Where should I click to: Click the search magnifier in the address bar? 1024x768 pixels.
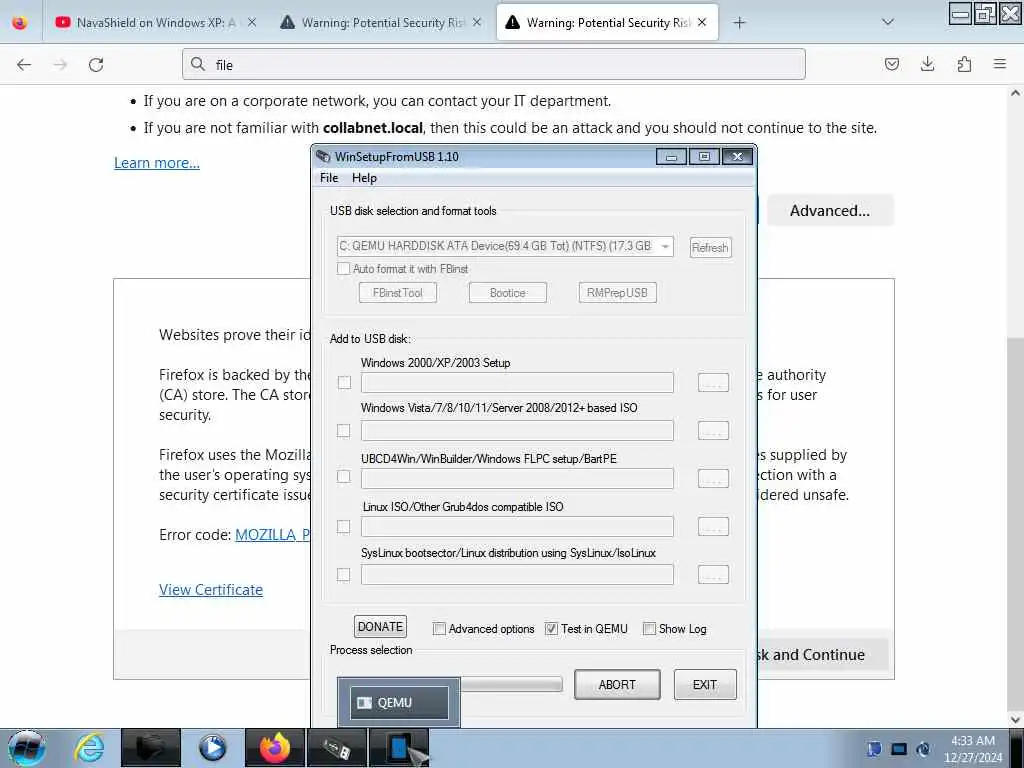click(x=198, y=64)
